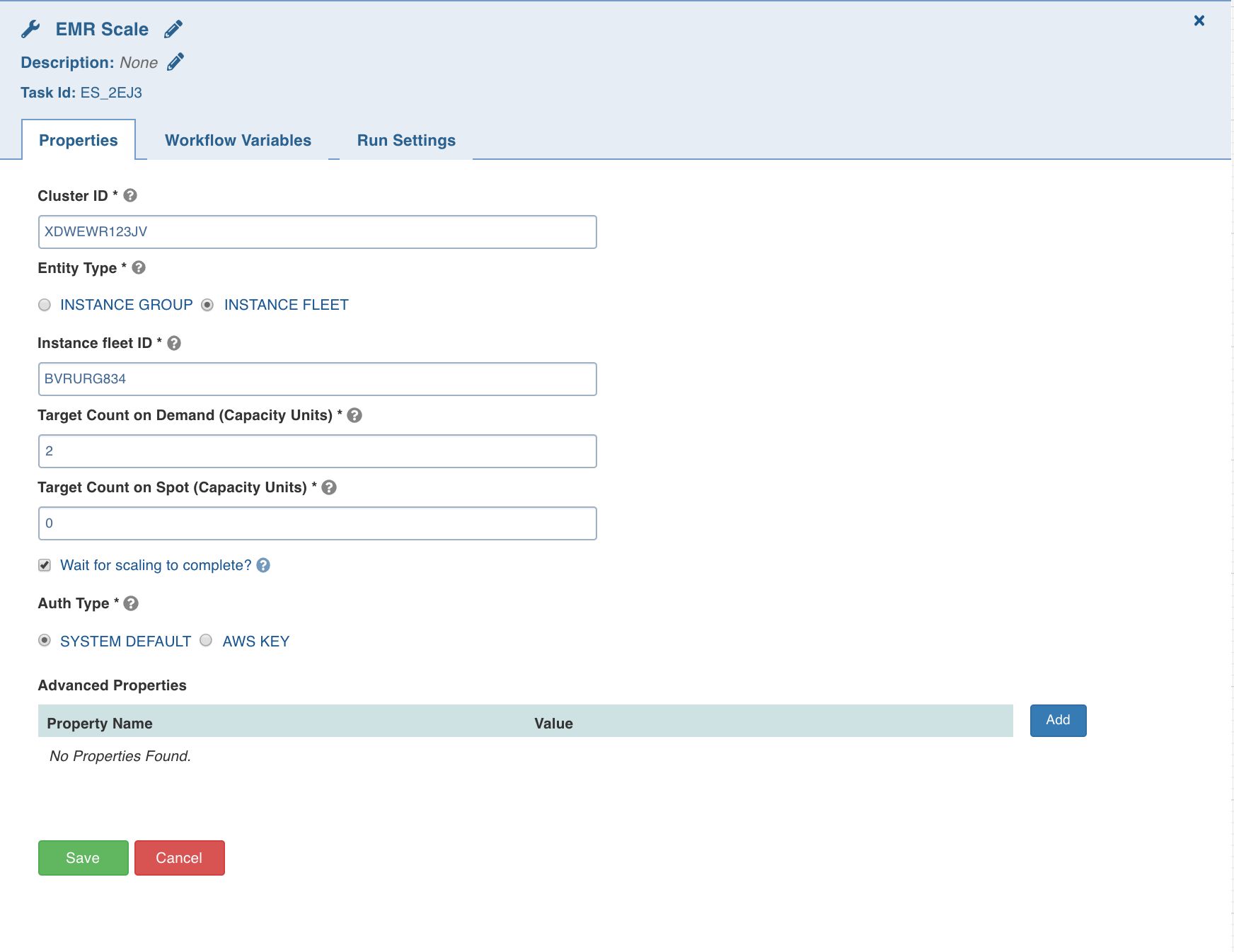Choose SYSTEM DEFAULT auth type

[x=45, y=641]
